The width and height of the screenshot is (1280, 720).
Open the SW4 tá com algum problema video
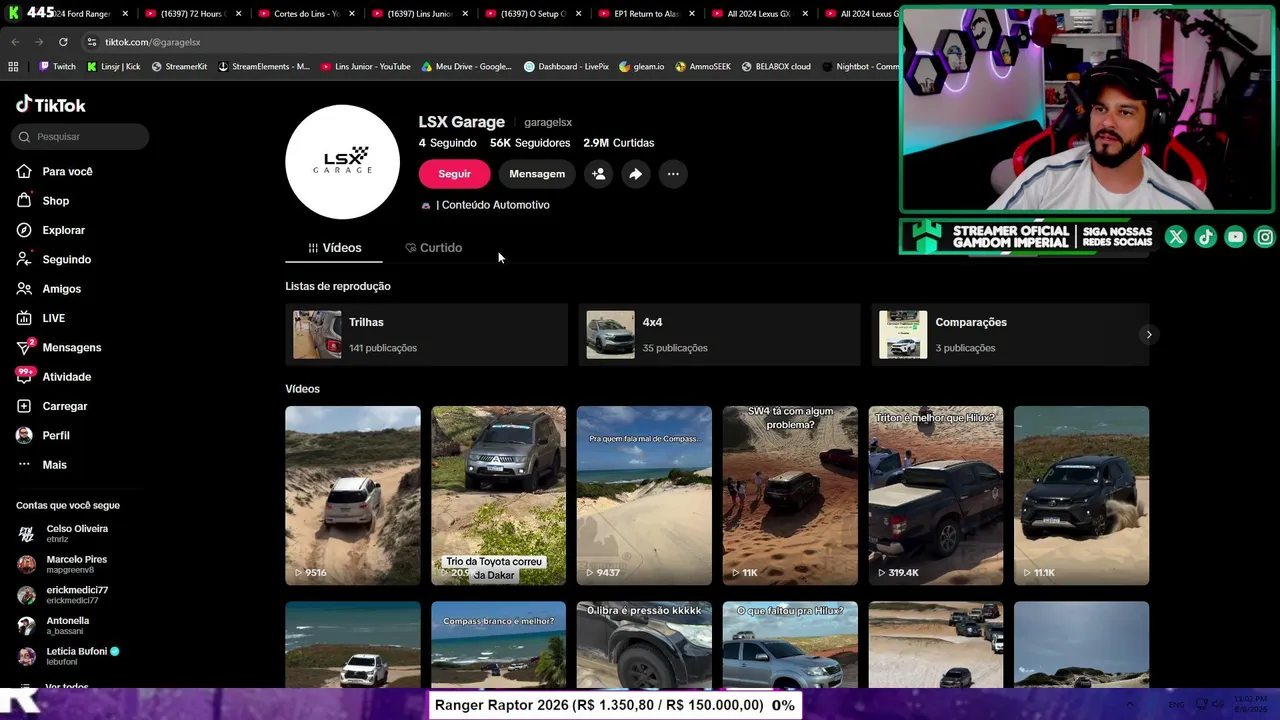[790, 495]
